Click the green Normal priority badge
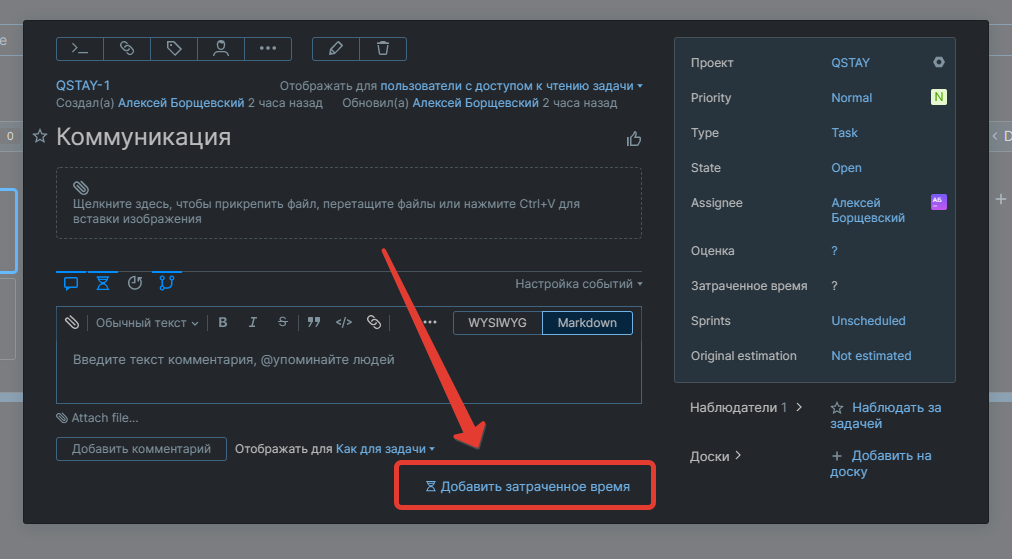1012x559 pixels. [938, 97]
